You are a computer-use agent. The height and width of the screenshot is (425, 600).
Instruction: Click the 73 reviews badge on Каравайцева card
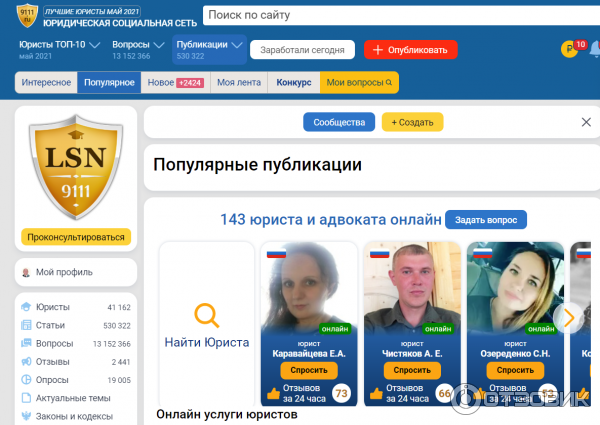tap(341, 393)
